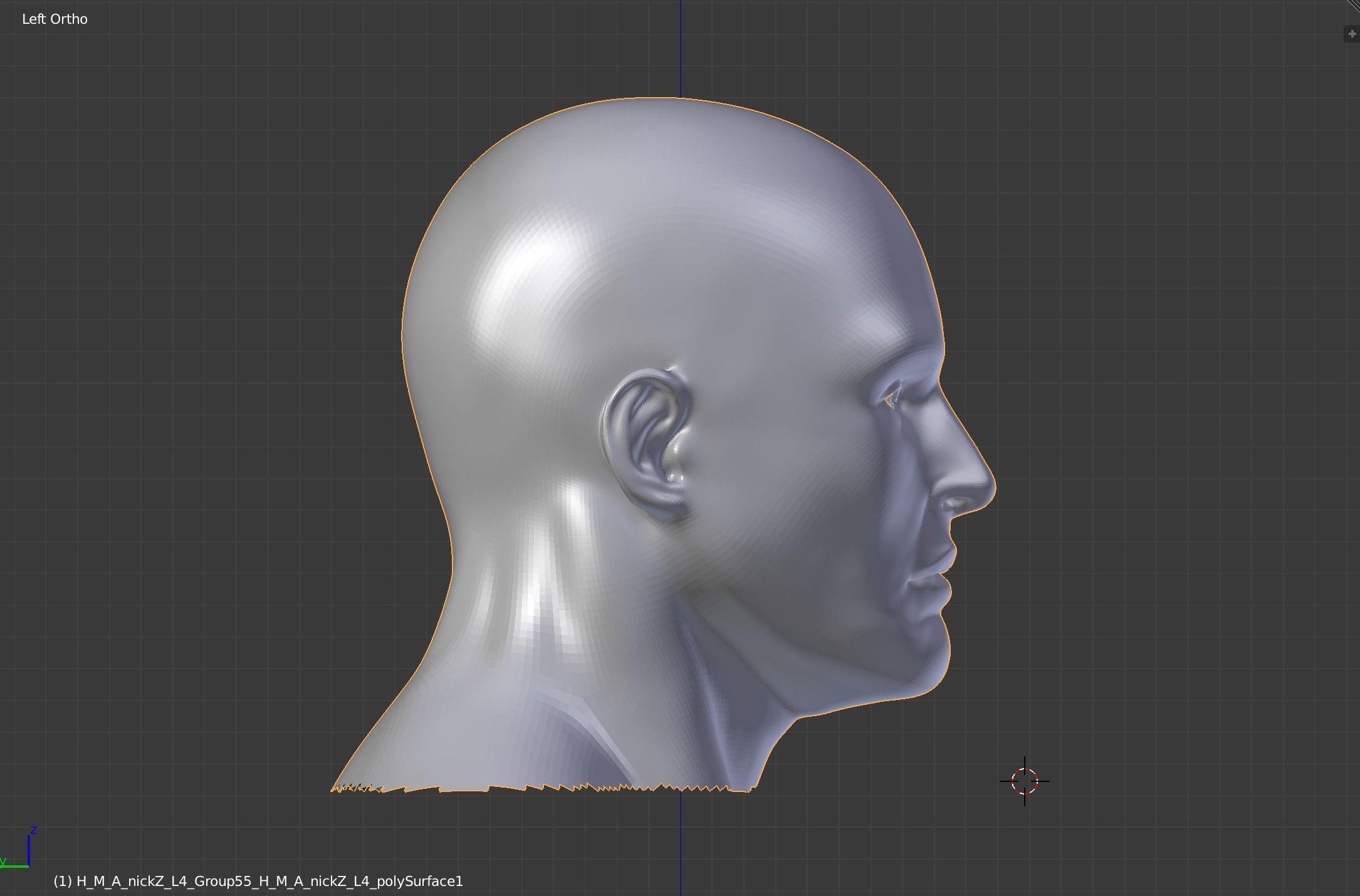Click the Left Ortho view label
This screenshot has height=896, width=1360.
coord(55,19)
